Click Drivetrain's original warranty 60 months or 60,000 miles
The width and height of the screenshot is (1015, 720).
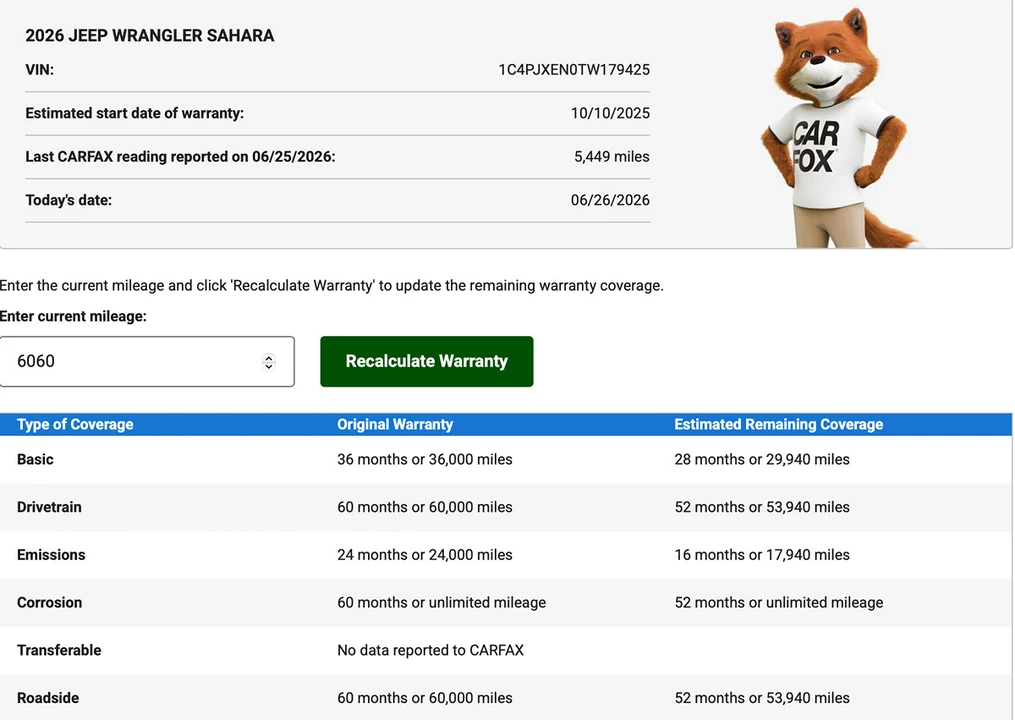click(x=425, y=508)
